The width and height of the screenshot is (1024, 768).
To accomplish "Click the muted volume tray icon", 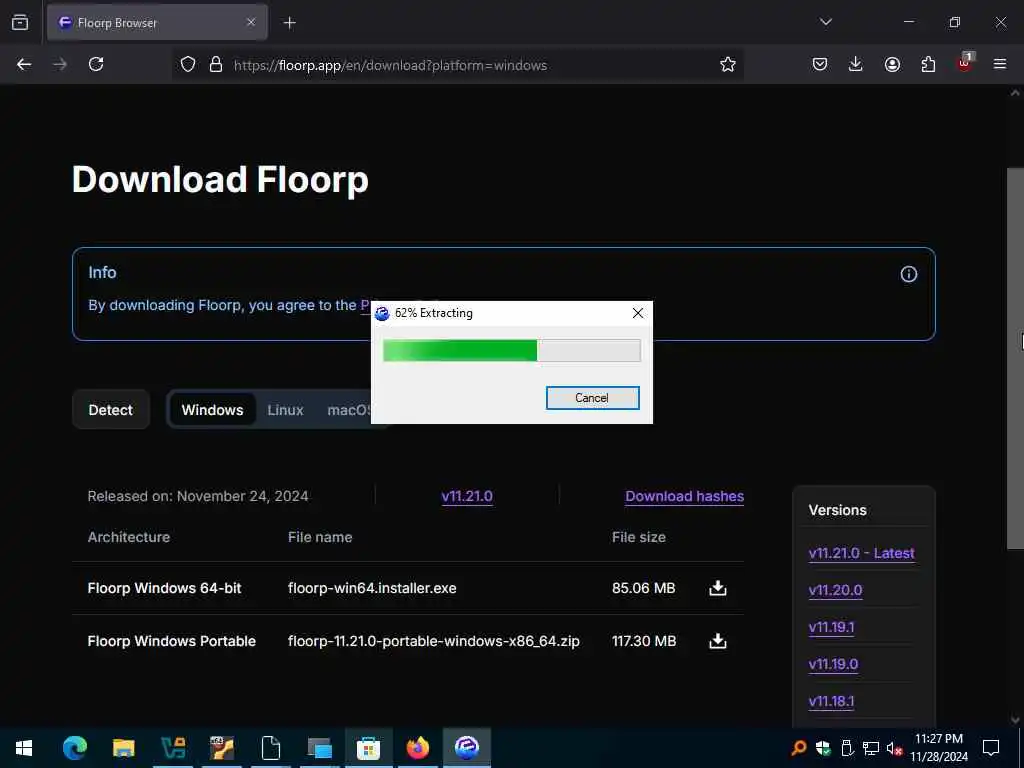I will click(x=894, y=748).
